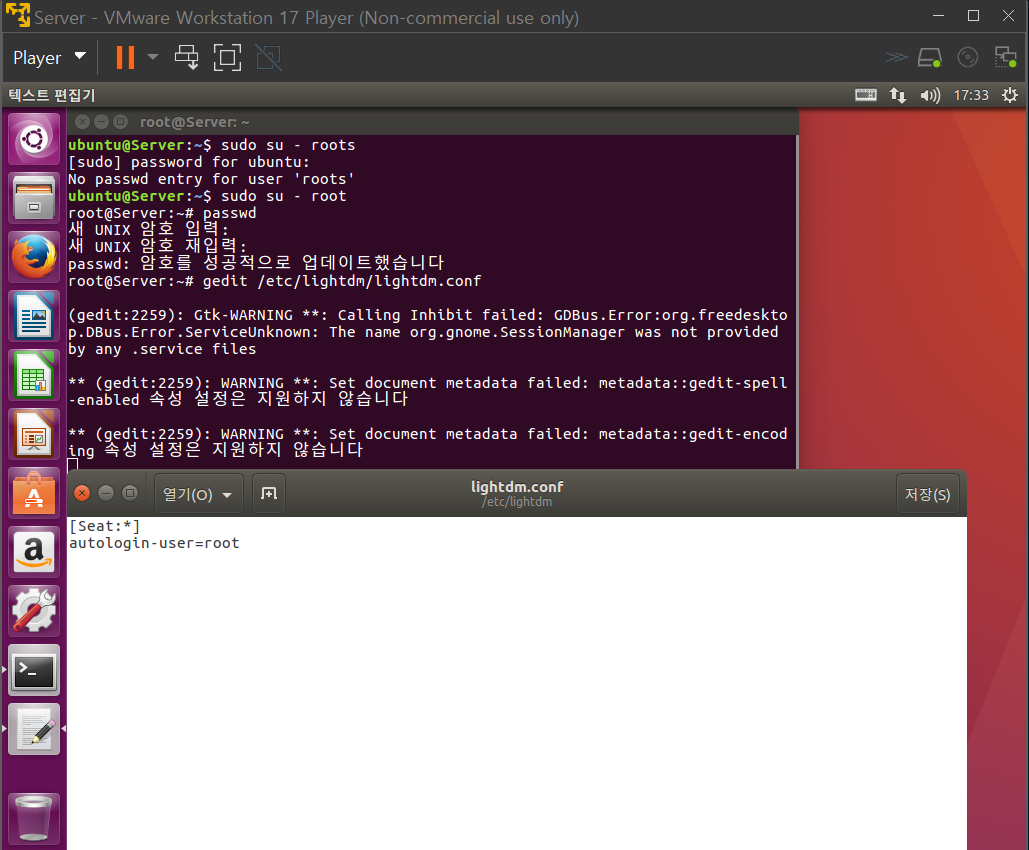Enter VMware full screen mode
This screenshot has width=1029, height=850.
tap(227, 58)
